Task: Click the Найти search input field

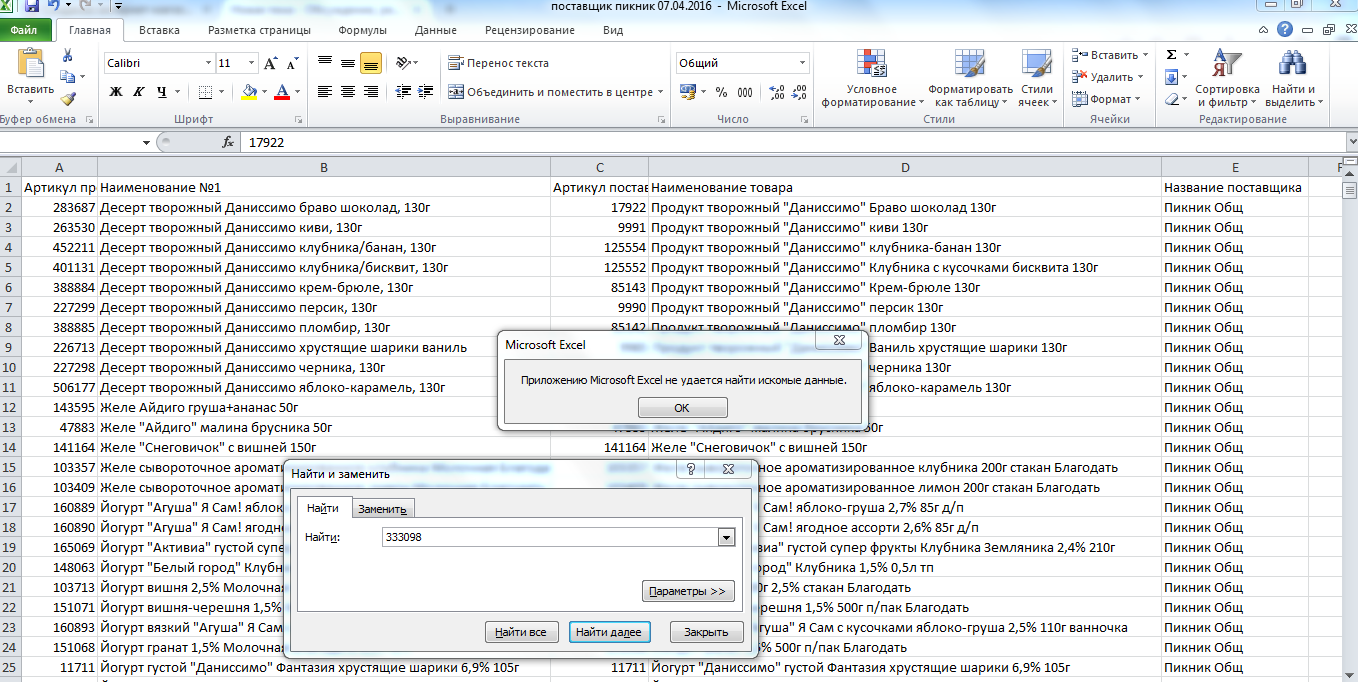Action: click(x=551, y=538)
